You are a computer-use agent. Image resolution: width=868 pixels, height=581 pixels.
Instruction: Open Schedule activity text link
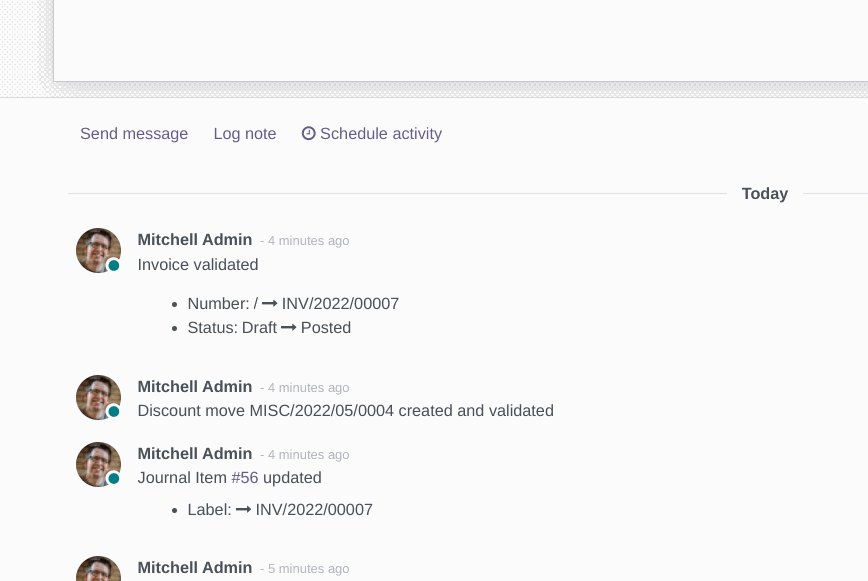coord(381,133)
